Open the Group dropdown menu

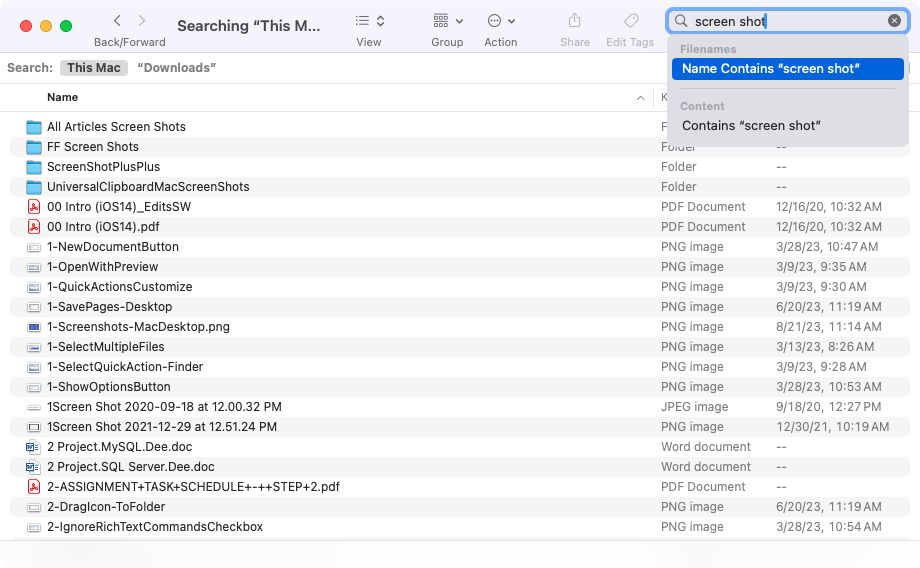pos(447,21)
